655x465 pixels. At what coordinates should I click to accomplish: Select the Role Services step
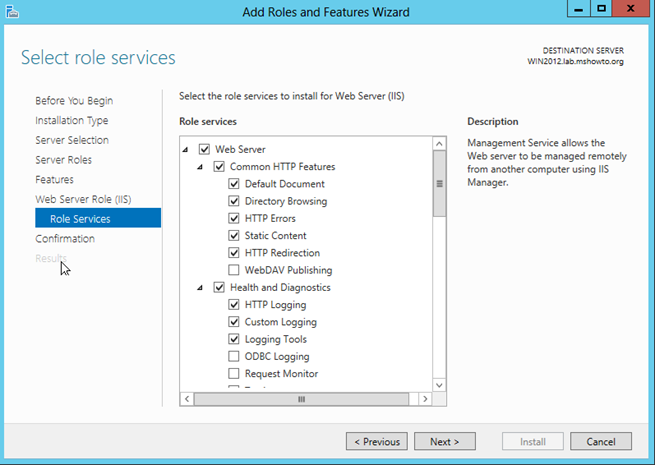(x=98, y=218)
